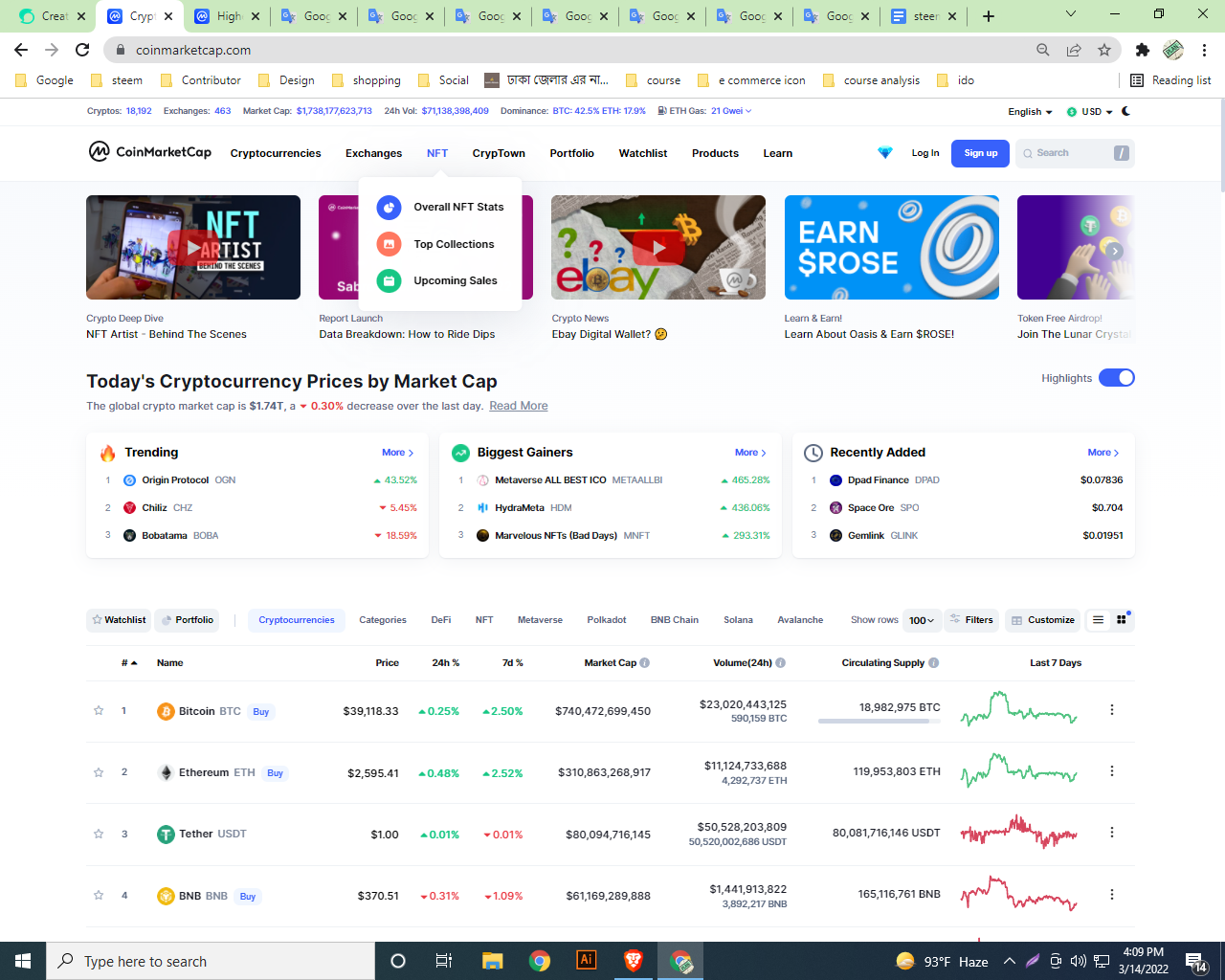
Task: Open the Bitcoin row three-dot menu
Action: click(x=1111, y=709)
